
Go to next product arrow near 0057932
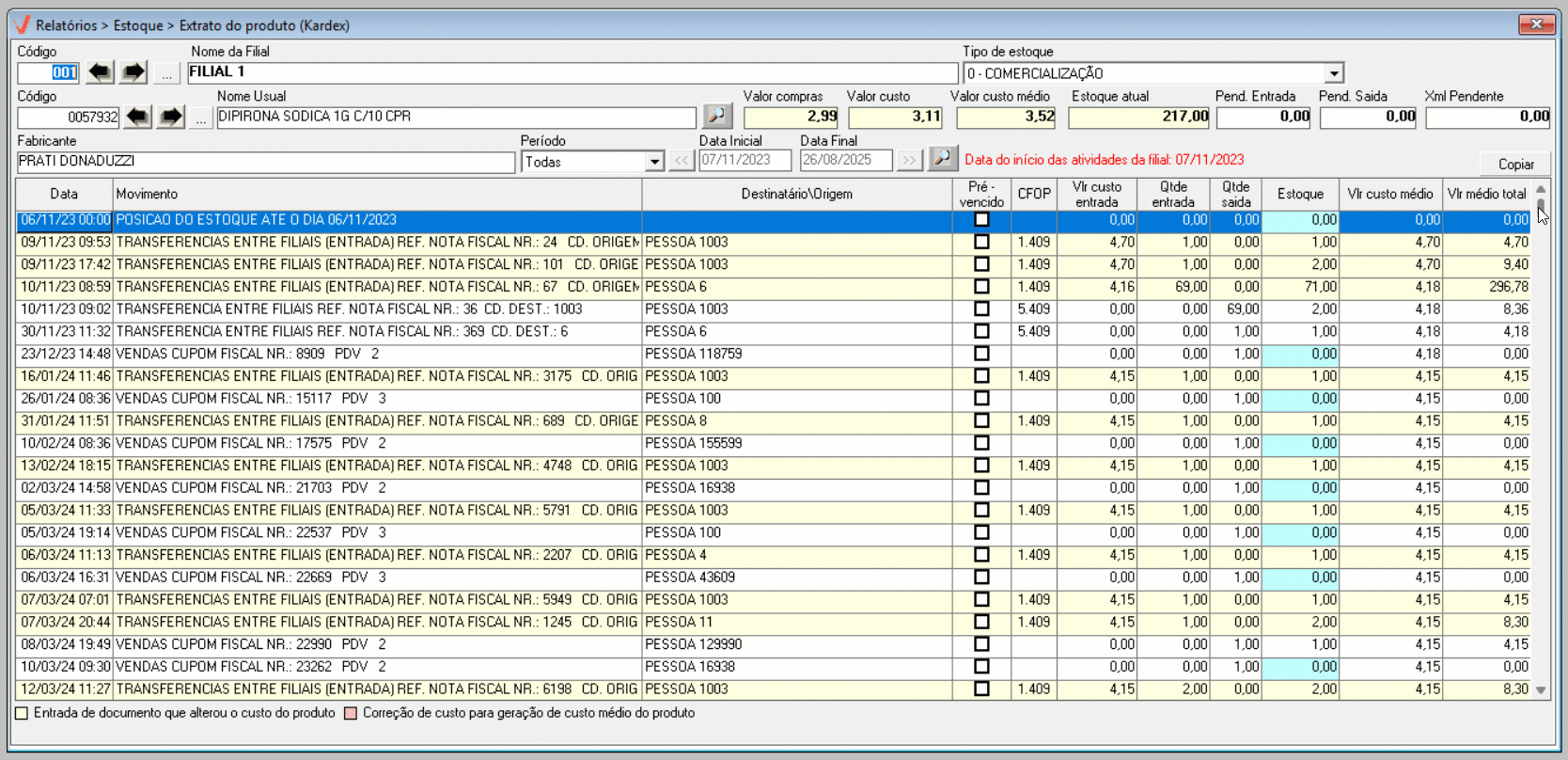coord(170,117)
